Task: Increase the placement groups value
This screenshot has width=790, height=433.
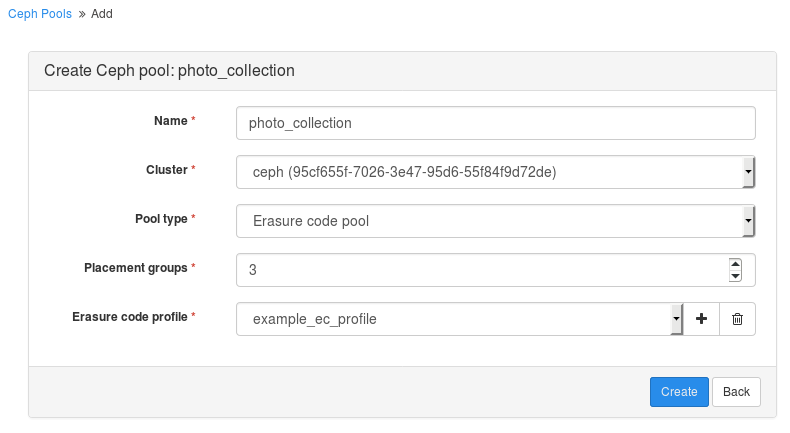Action: [735, 264]
